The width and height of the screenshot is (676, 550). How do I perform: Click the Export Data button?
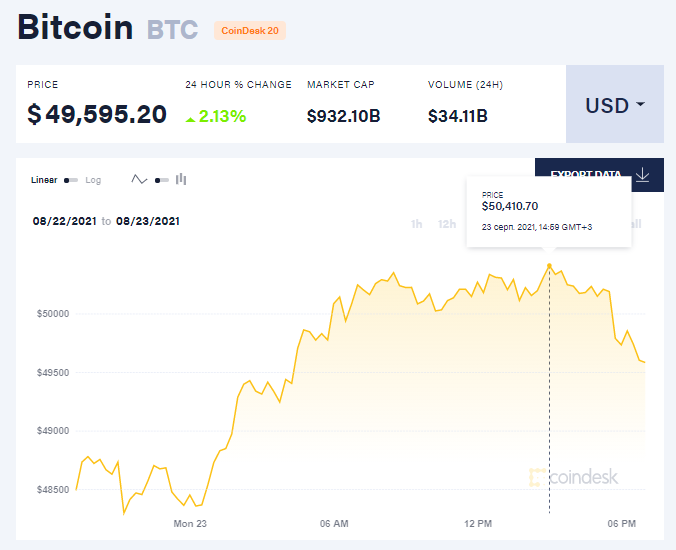pos(586,175)
